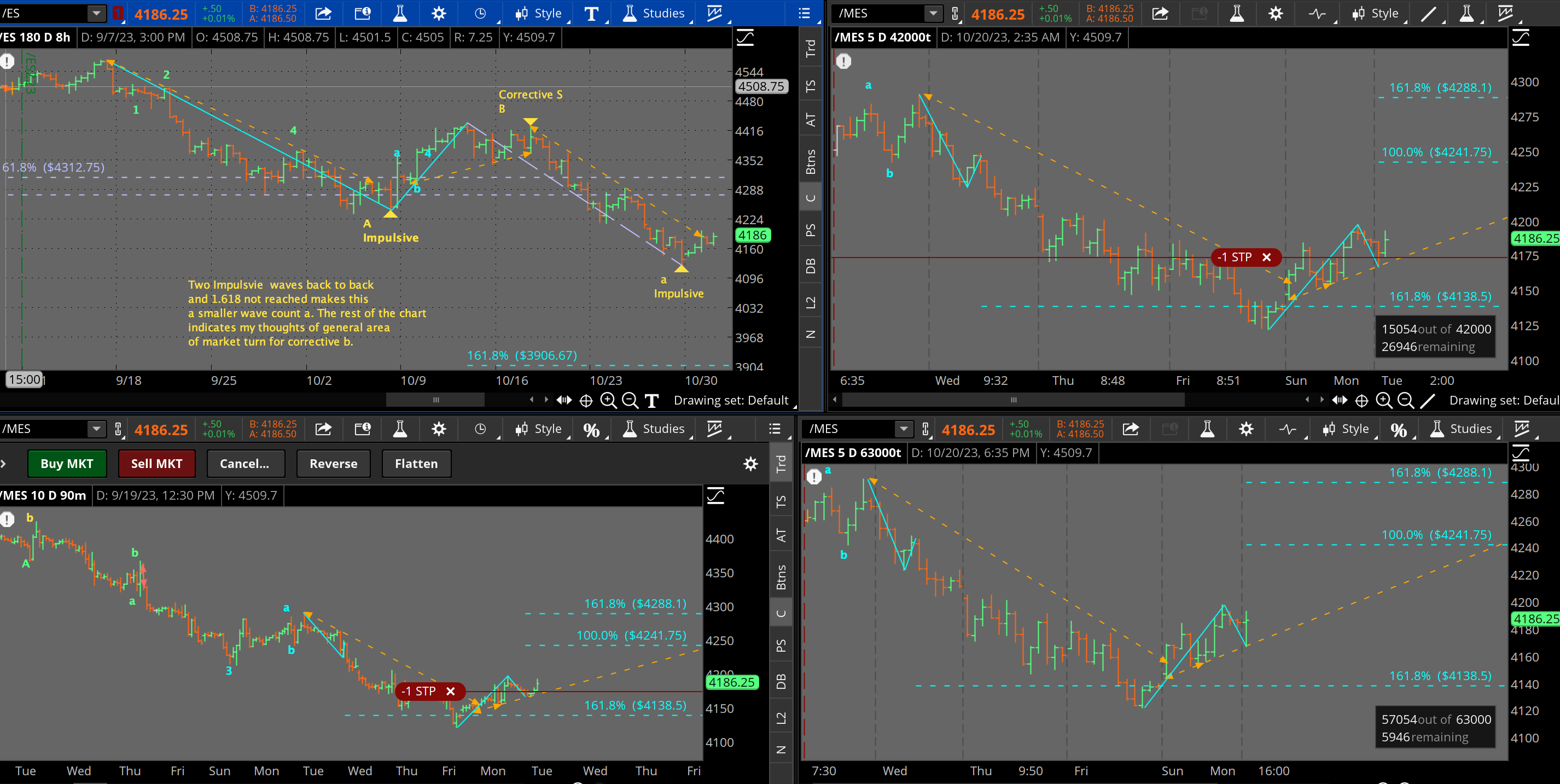
Task: Toggle L2 side panel on /ES chart
Action: (810, 302)
